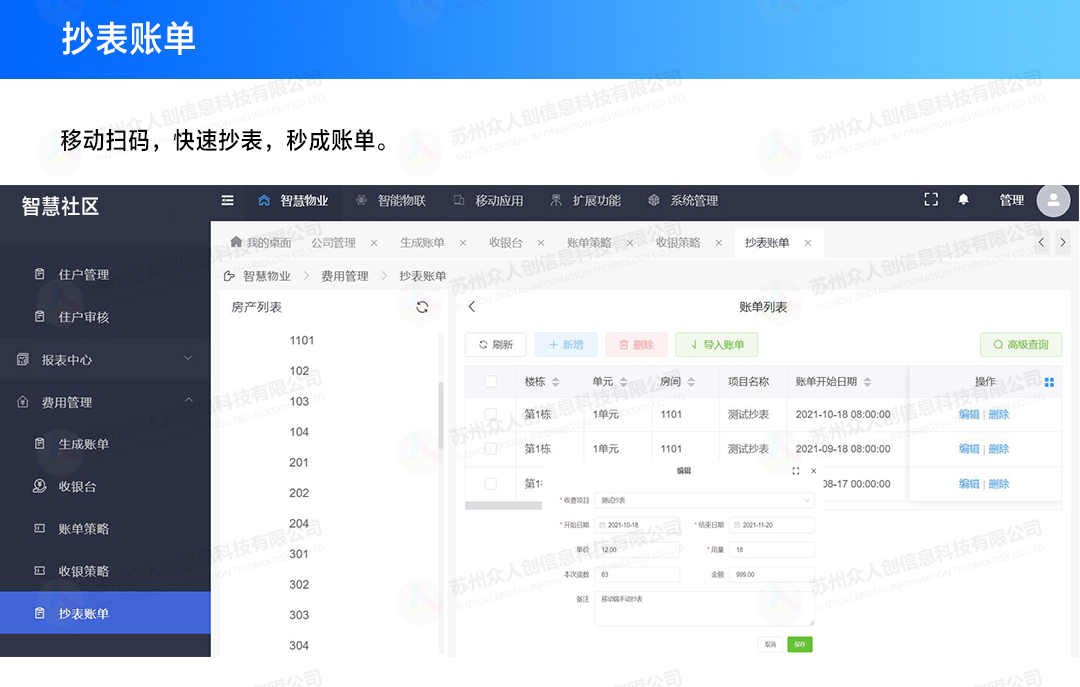
Task: Open the notification bell
Action: point(963,200)
